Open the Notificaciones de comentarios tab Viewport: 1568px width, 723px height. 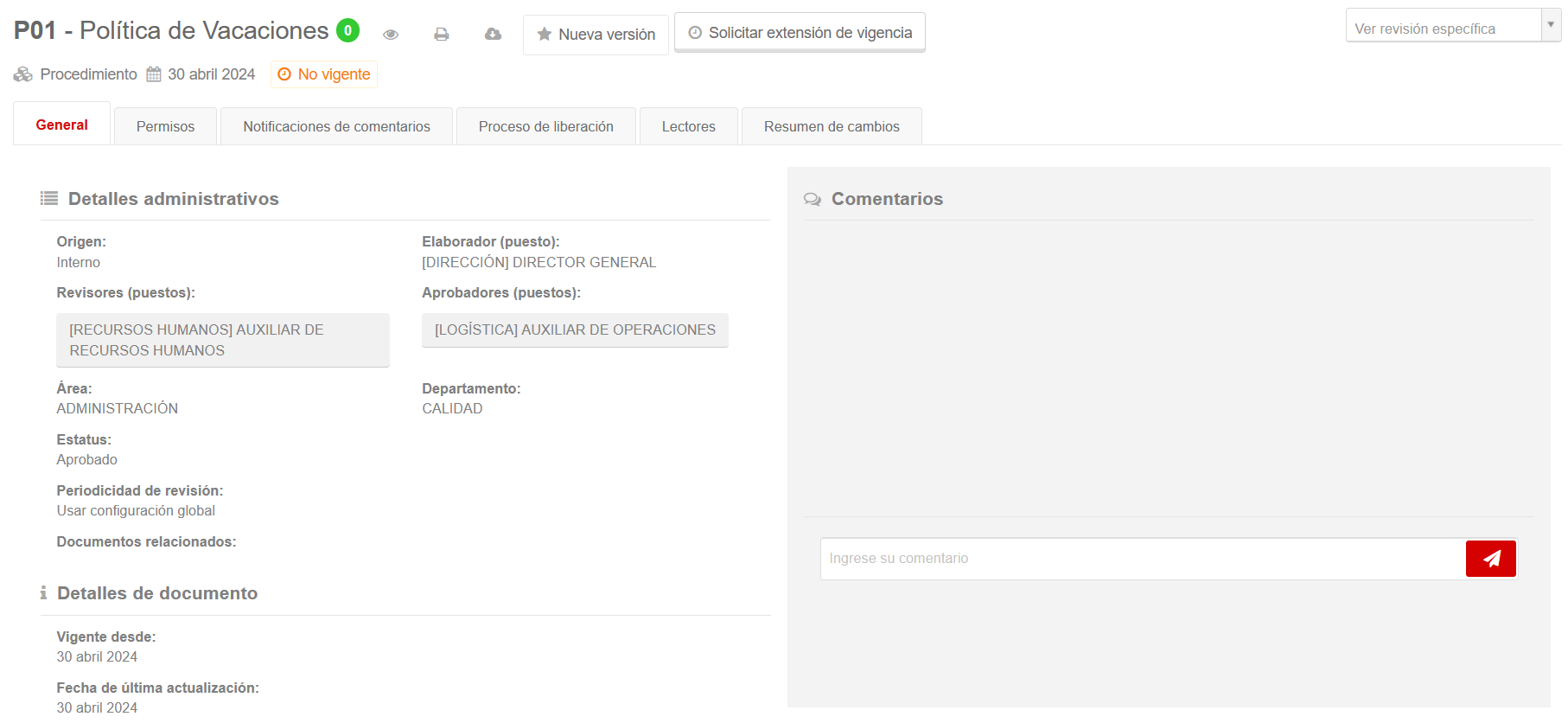336,126
